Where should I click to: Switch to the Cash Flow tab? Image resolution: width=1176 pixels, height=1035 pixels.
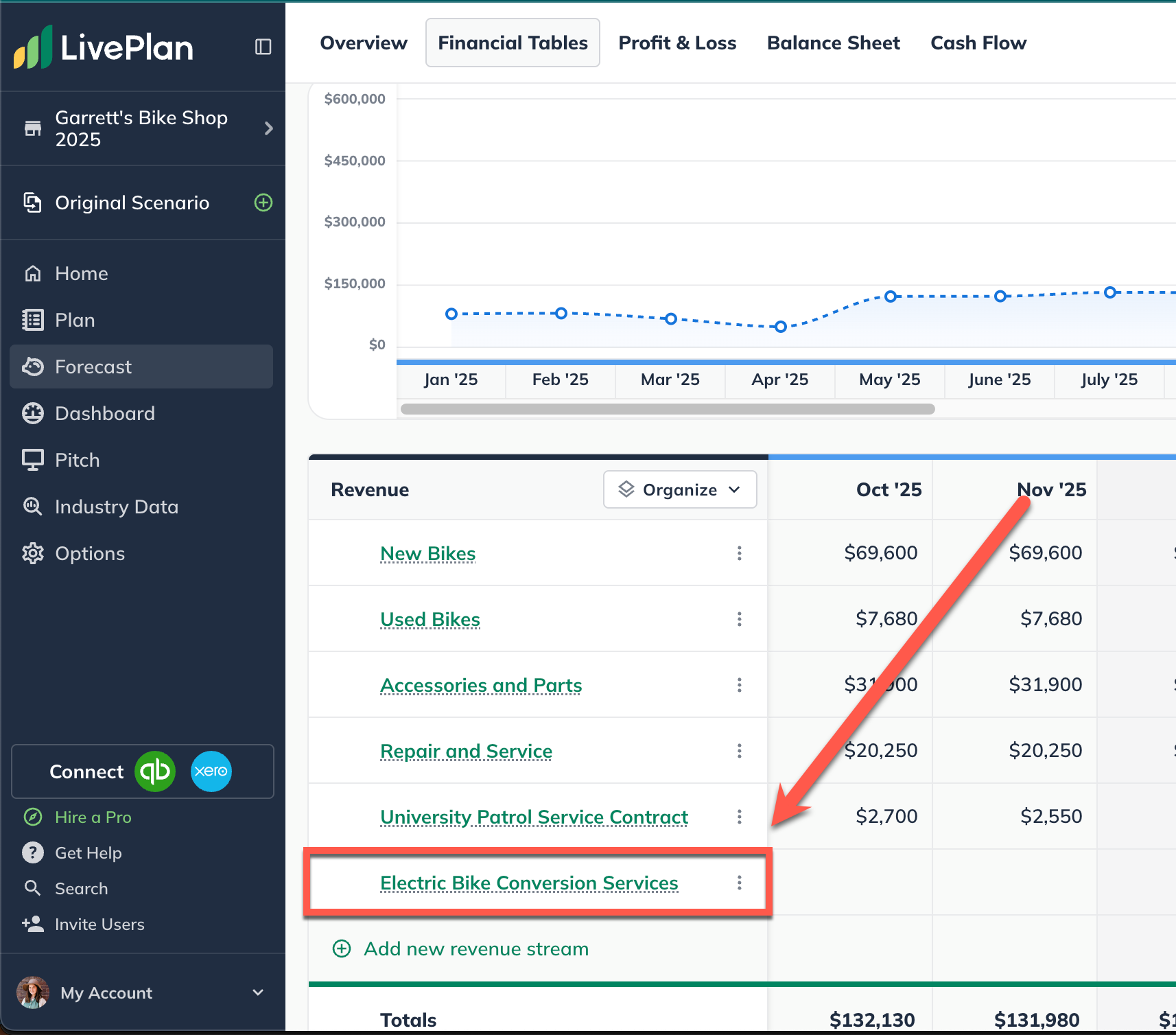[x=978, y=43]
